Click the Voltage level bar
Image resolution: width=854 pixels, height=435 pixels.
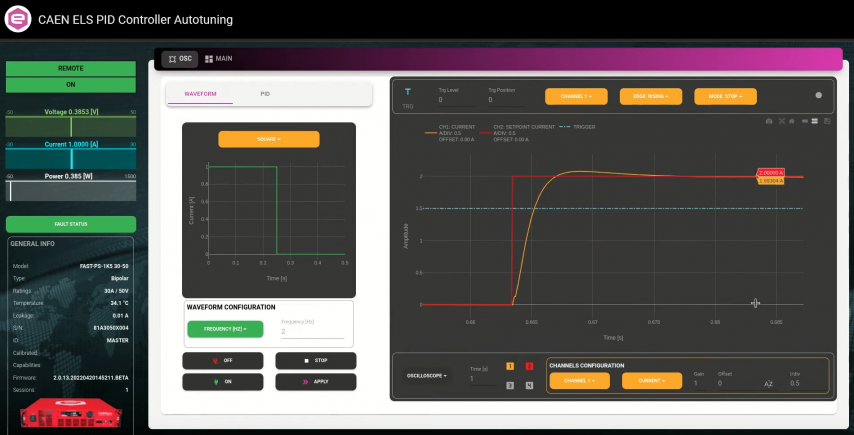(70, 127)
